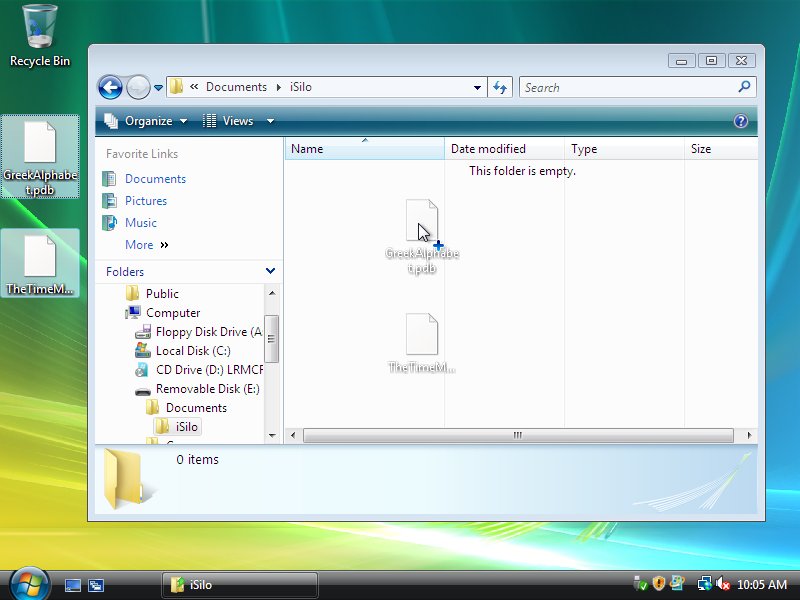Open Pictures favorite link

point(146,201)
